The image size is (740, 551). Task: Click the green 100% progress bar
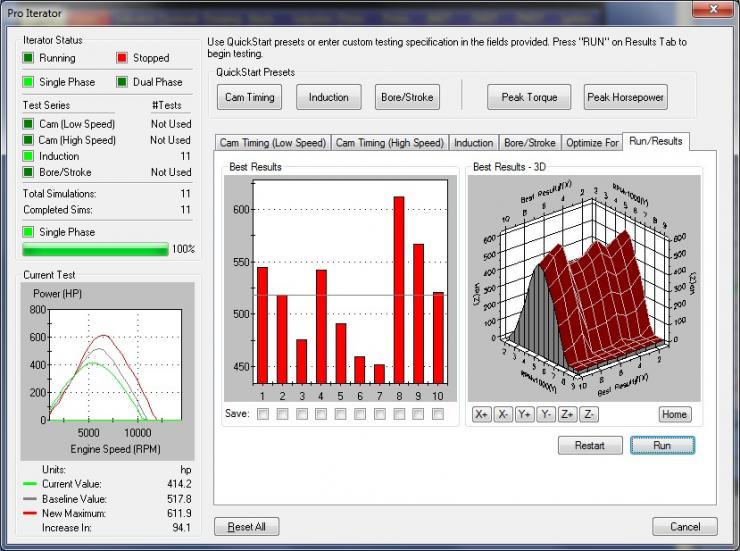point(95,249)
